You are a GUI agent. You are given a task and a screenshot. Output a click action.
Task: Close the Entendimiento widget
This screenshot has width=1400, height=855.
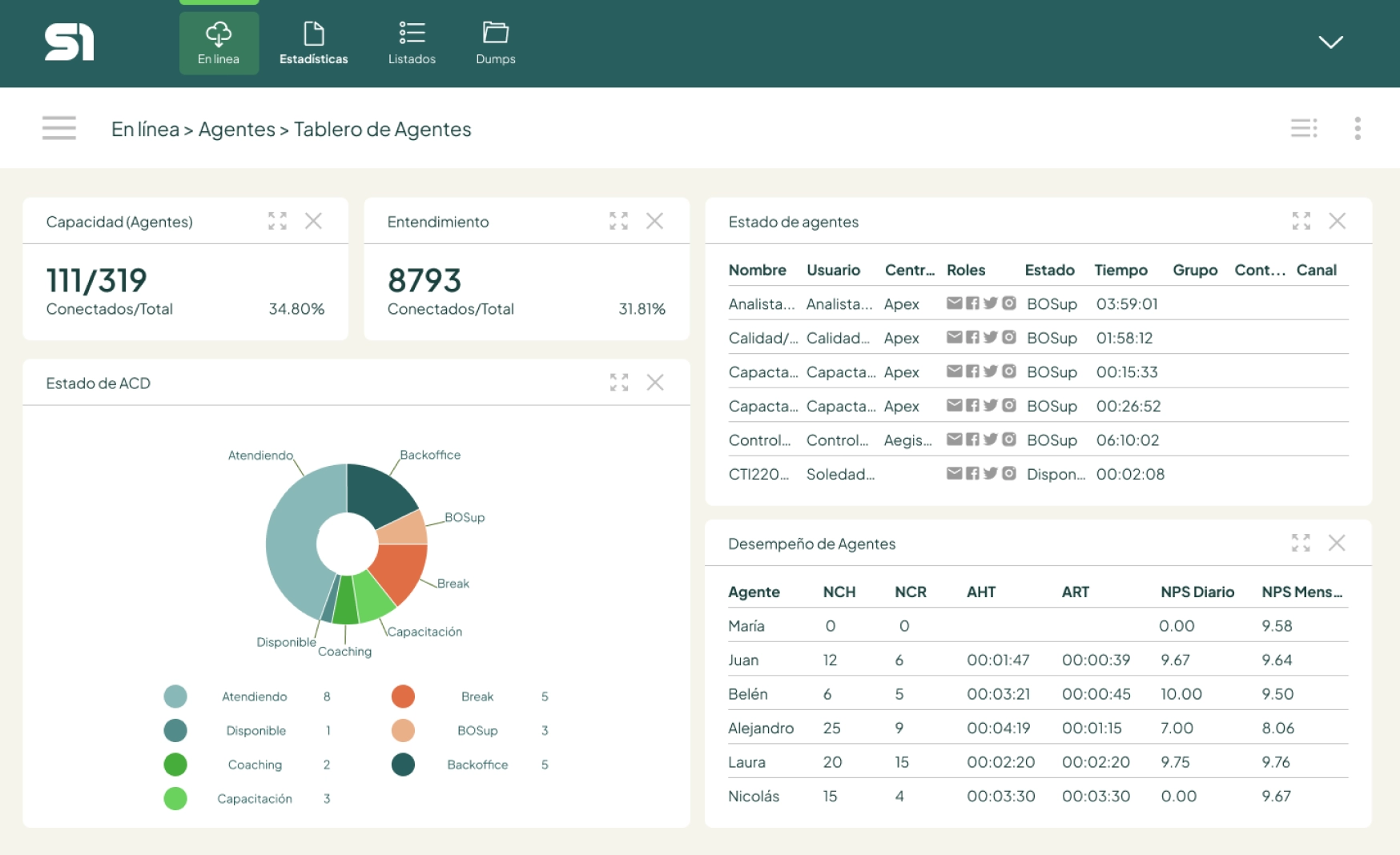(x=654, y=221)
